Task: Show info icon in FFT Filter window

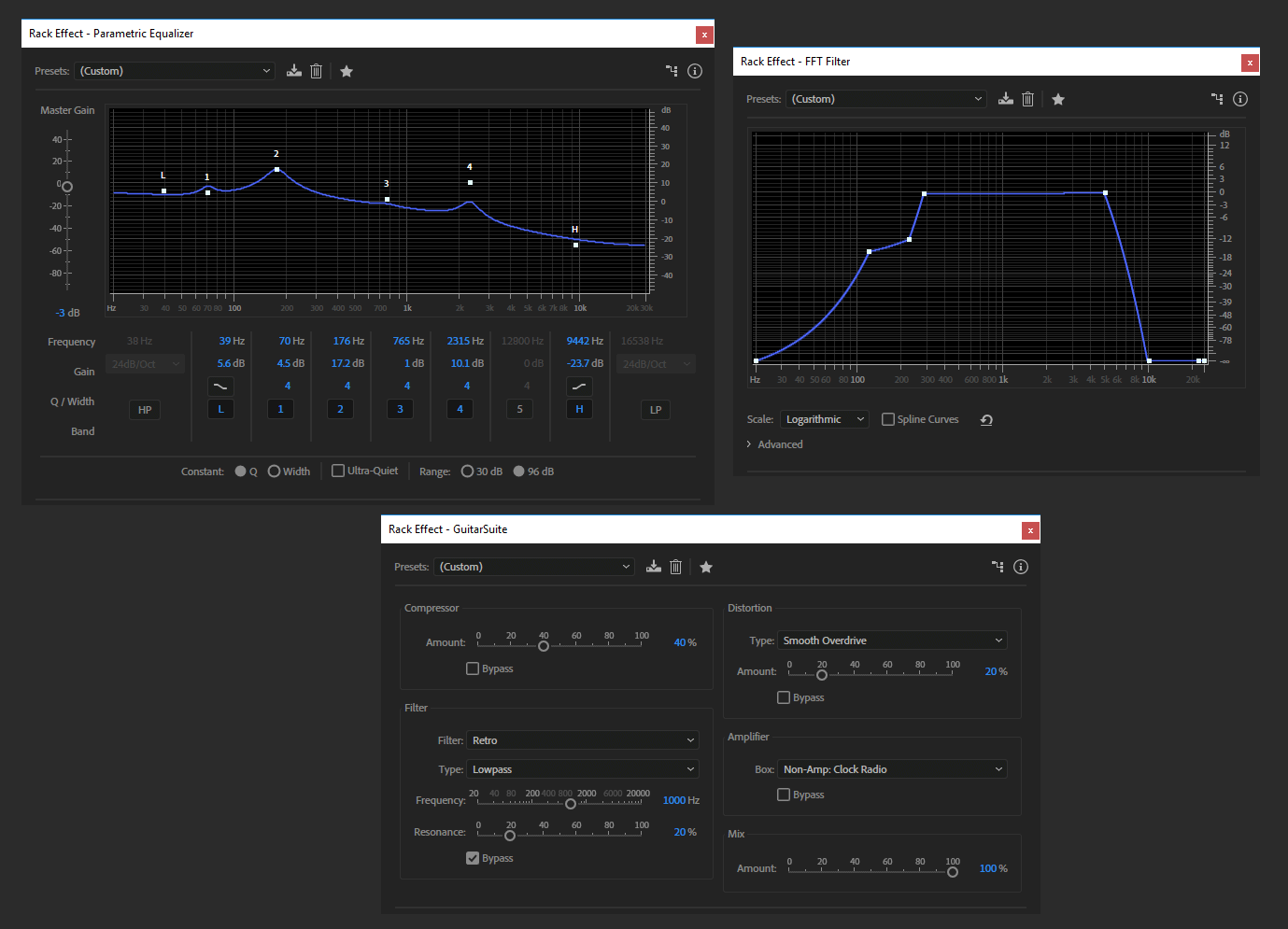Action: [1240, 99]
